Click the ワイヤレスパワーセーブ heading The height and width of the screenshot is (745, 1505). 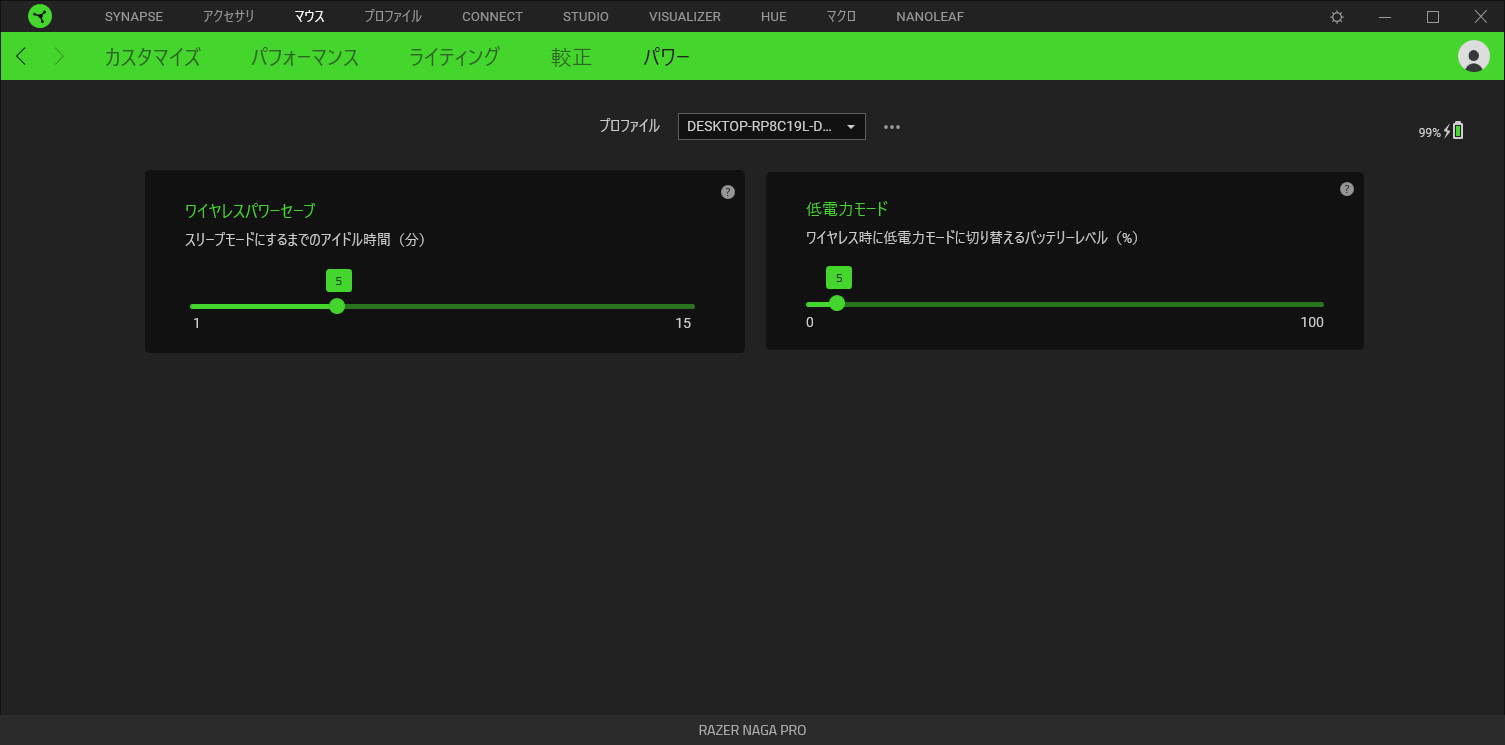(250, 210)
